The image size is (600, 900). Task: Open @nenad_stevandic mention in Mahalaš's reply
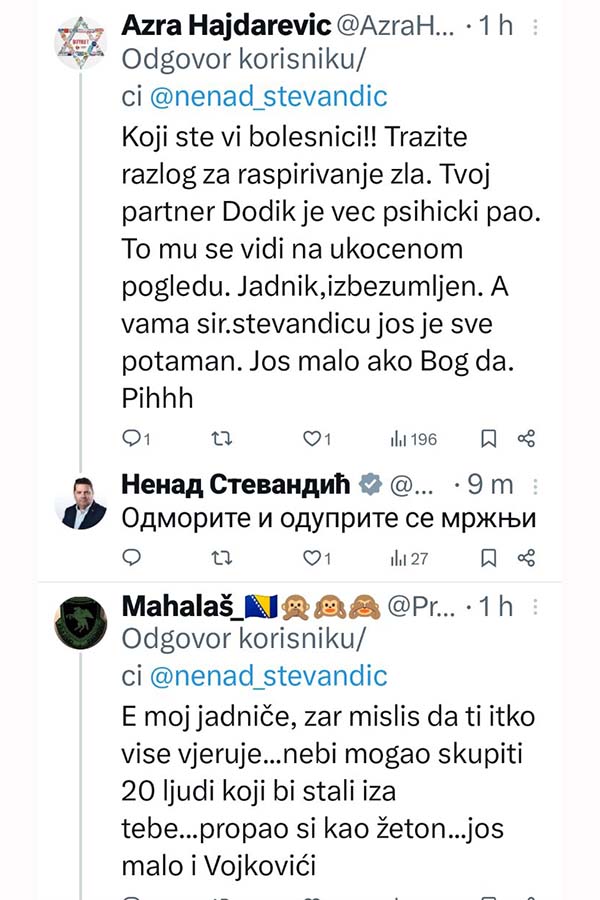point(268,676)
